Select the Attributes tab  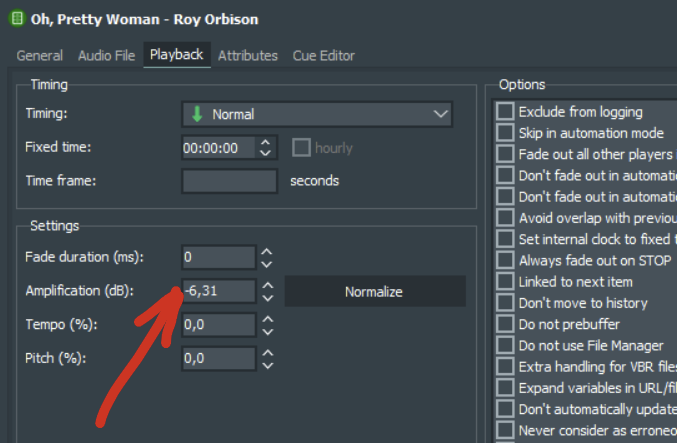248,56
